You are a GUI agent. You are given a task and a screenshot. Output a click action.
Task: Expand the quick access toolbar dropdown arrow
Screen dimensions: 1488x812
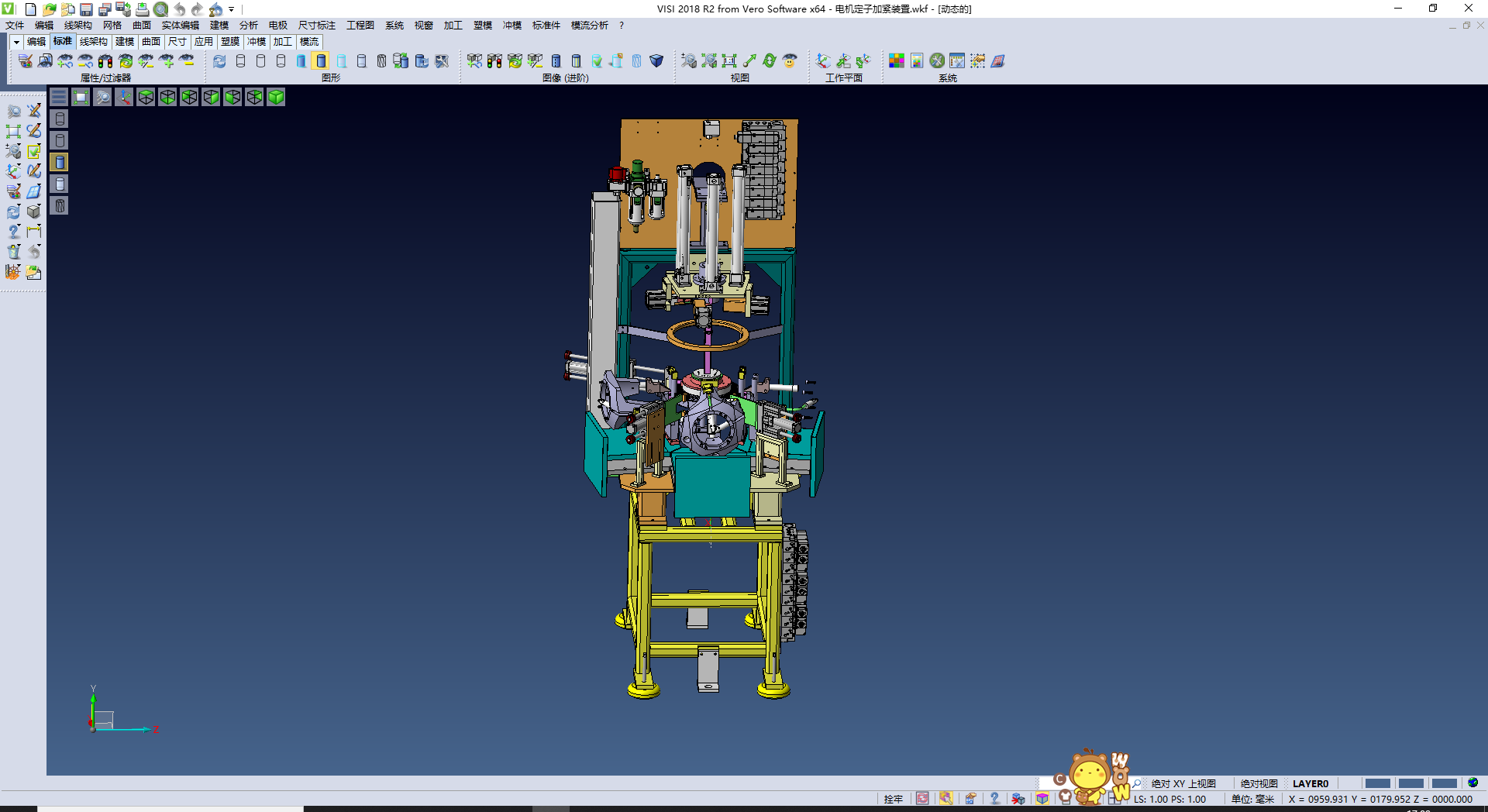[x=232, y=9]
